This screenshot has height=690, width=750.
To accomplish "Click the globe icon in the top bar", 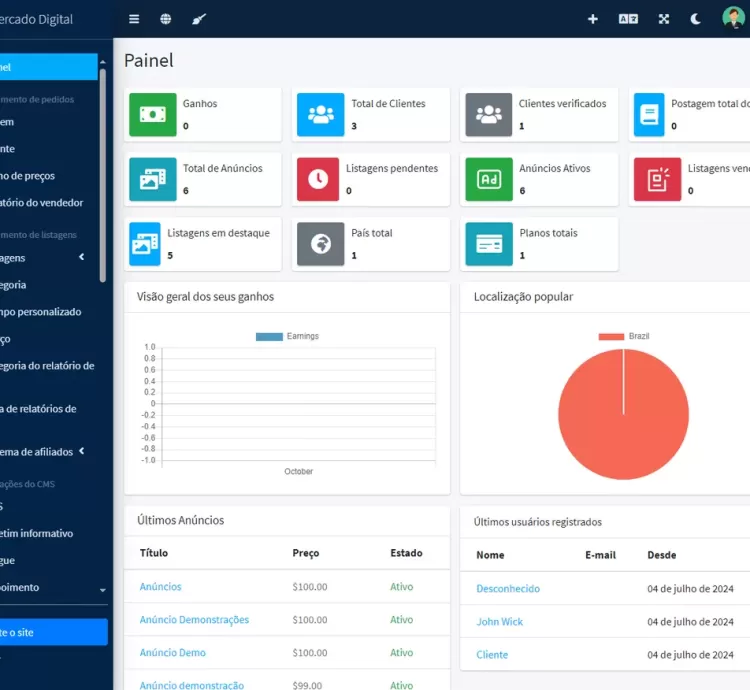I will tap(165, 19).
